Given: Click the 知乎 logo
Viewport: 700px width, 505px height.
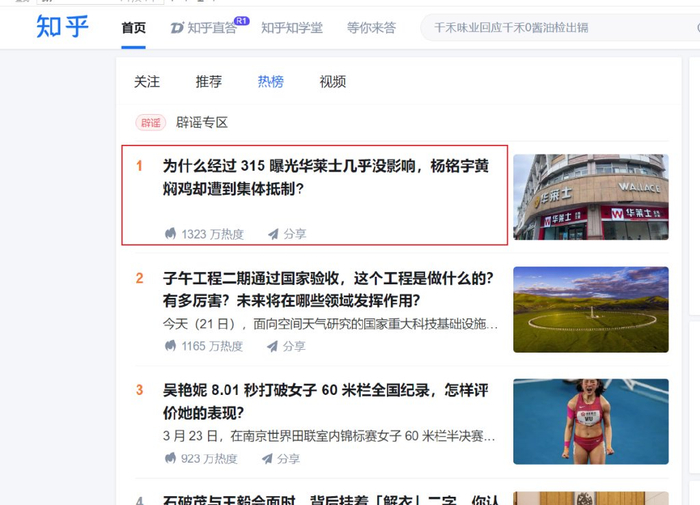Looking at the screenshot, I should point(62,26).
